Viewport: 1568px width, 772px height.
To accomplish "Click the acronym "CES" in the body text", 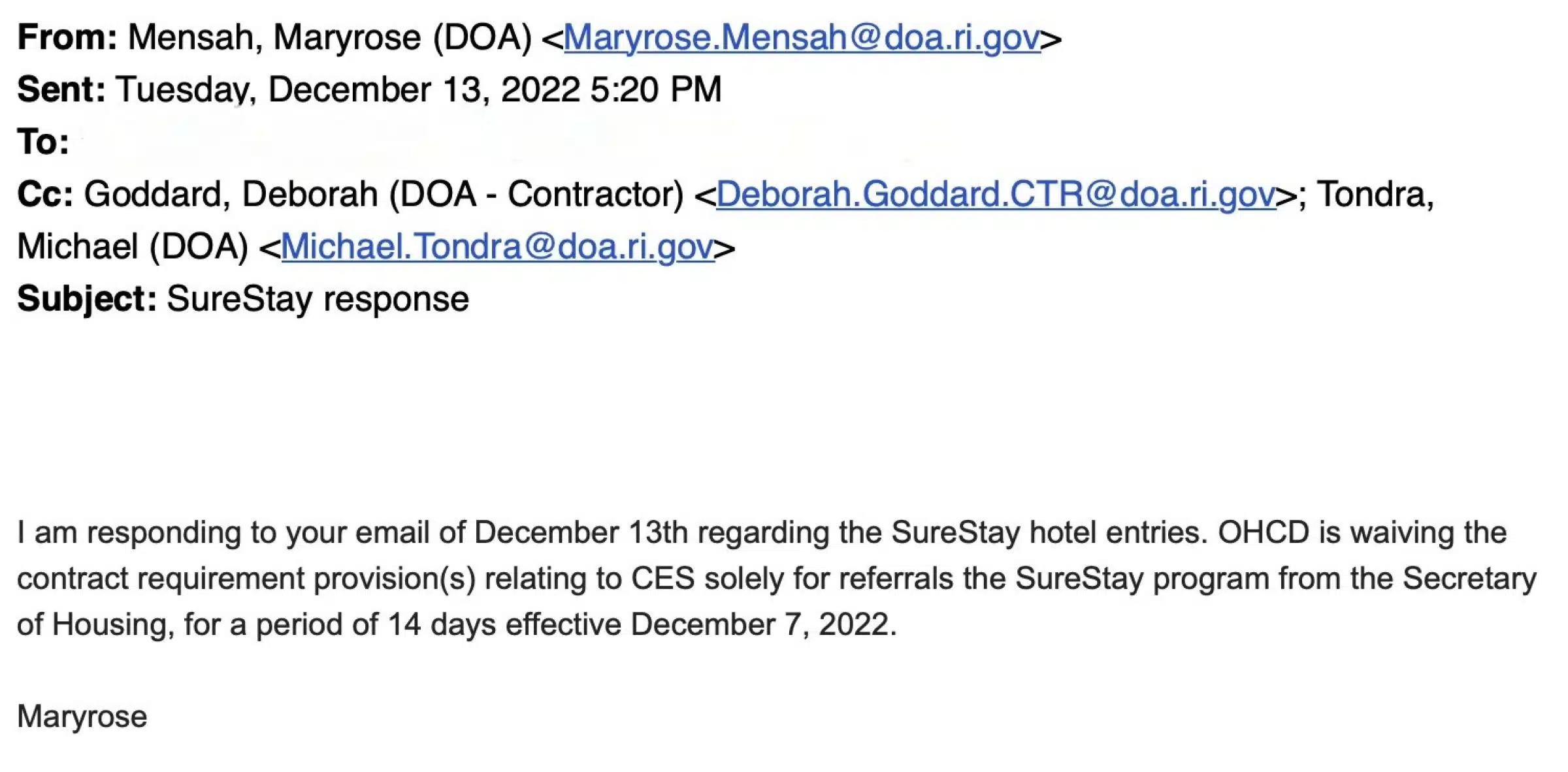I will tap(662, 579).
